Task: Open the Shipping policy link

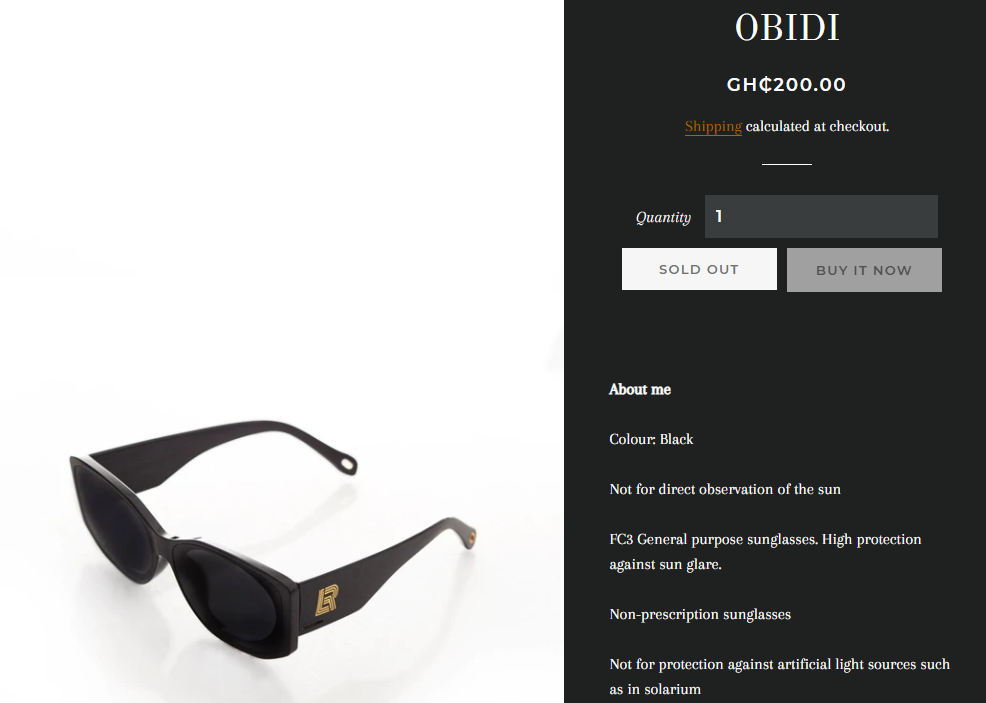Action: (713, 126)
